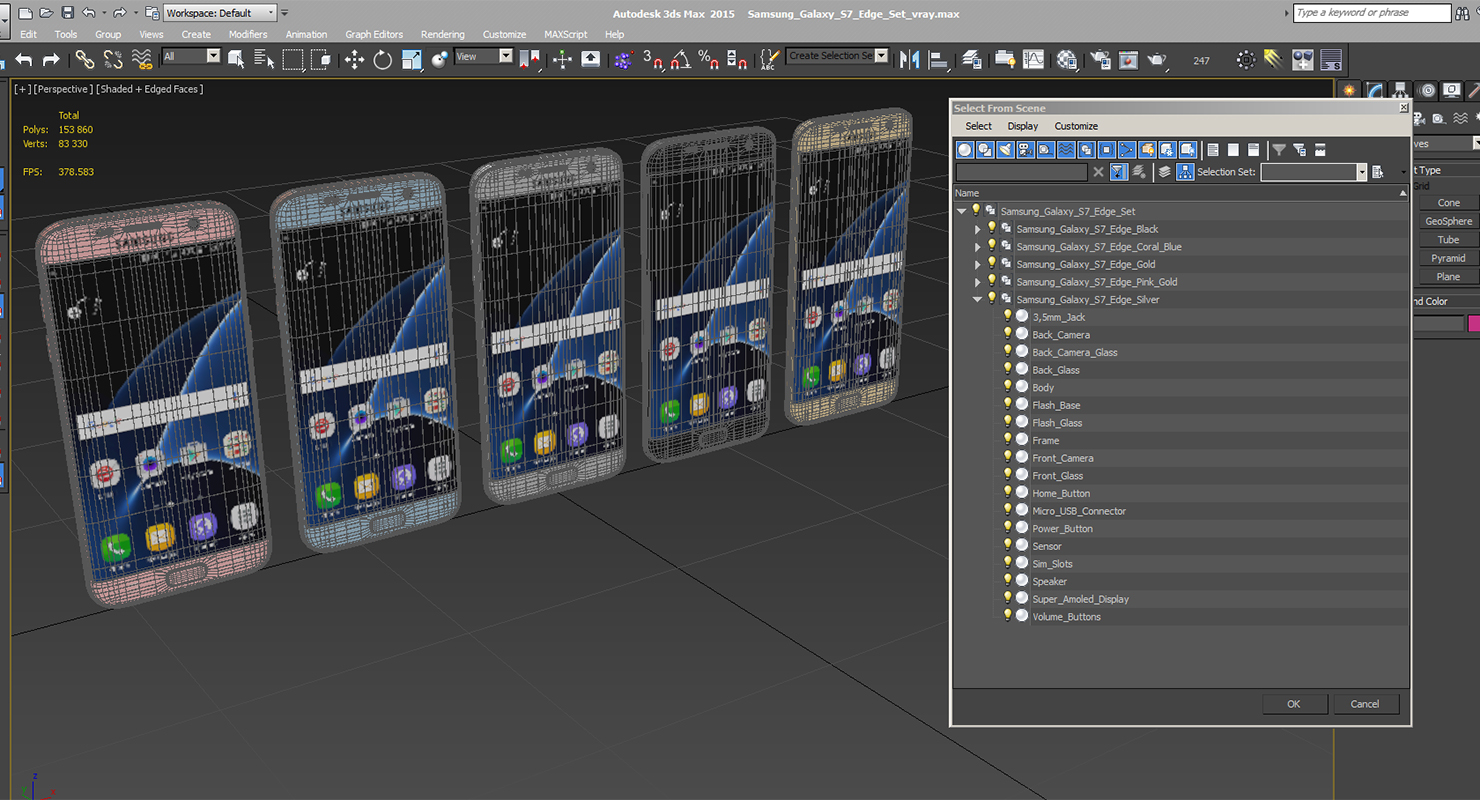Toggle Display Lights filter in dialog
1480x800 pixels.
1005,150
